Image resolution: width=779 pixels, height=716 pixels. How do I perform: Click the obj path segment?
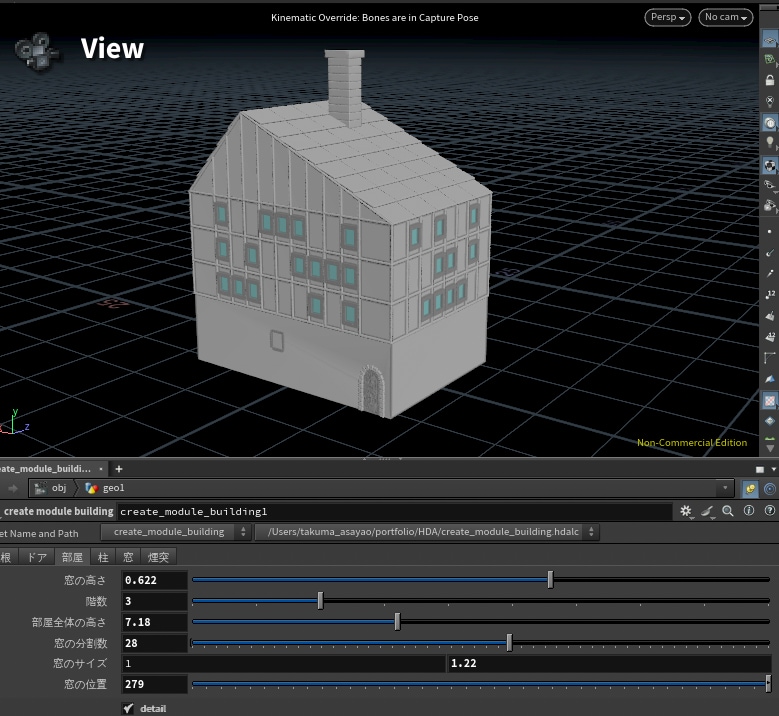pyautogui.click(x=52, y=488)
